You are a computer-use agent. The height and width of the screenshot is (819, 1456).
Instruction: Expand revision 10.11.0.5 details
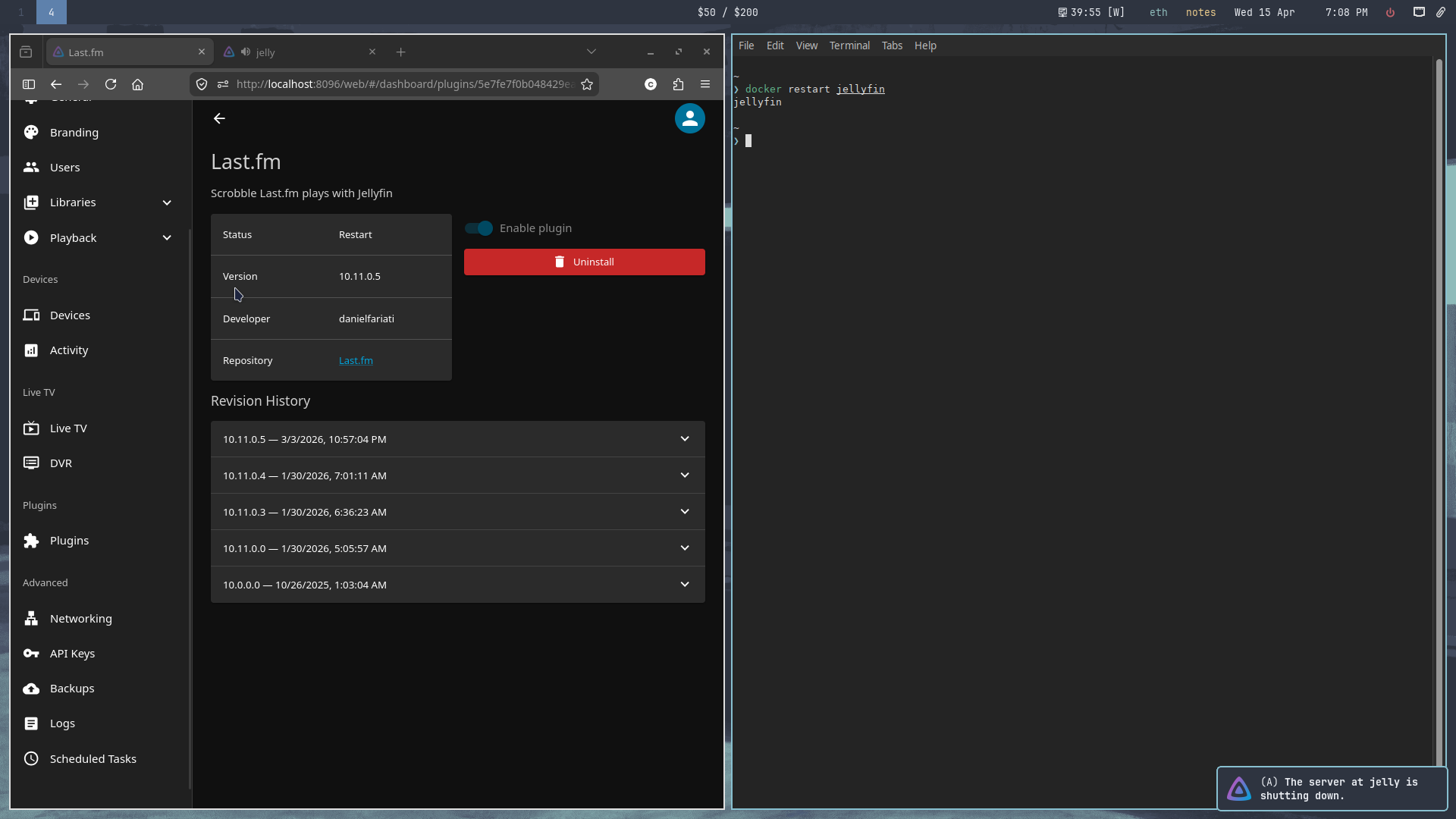(x=458, y=439)
